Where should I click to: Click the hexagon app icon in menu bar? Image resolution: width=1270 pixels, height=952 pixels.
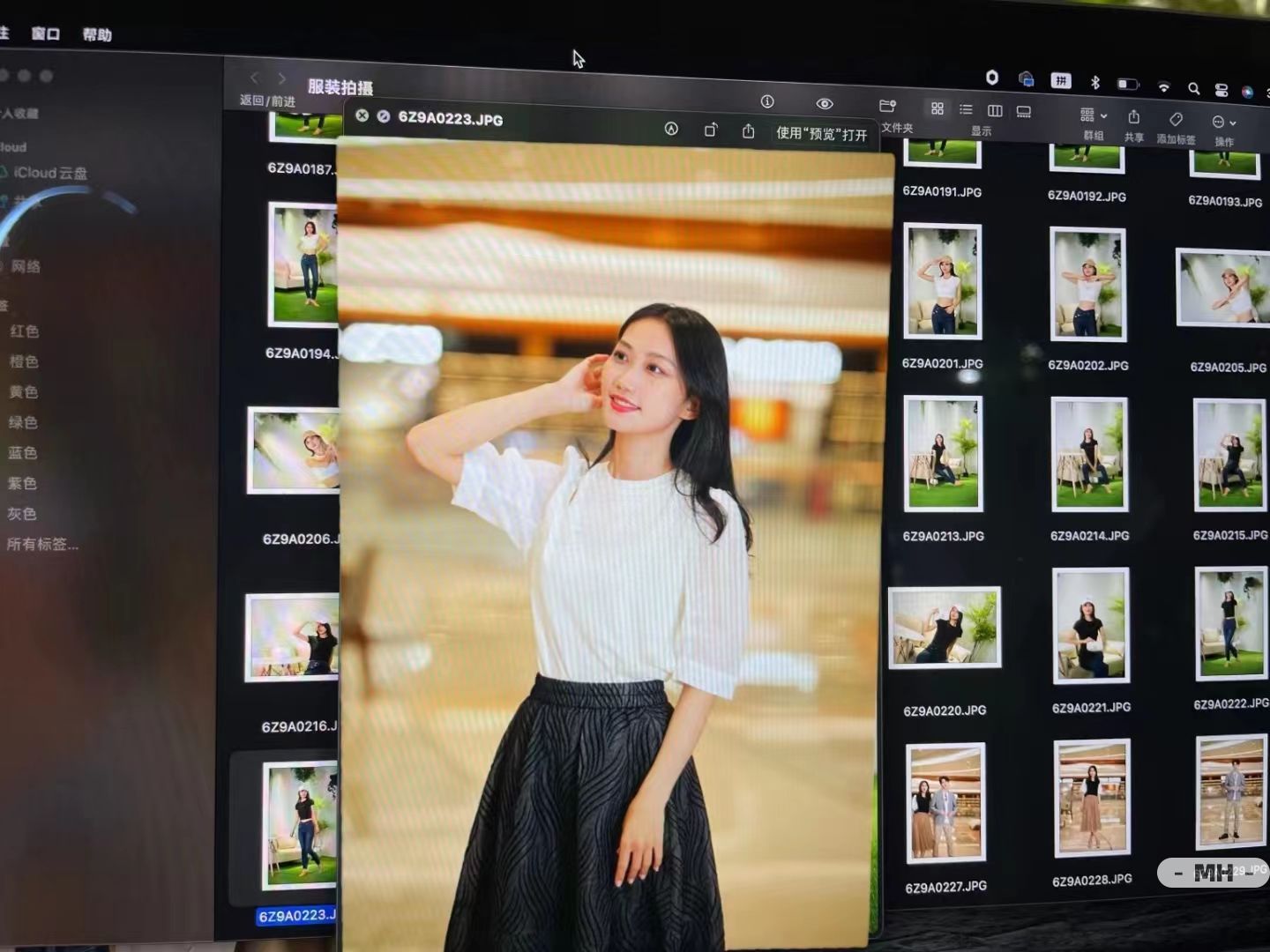click(x=992, y=78)
